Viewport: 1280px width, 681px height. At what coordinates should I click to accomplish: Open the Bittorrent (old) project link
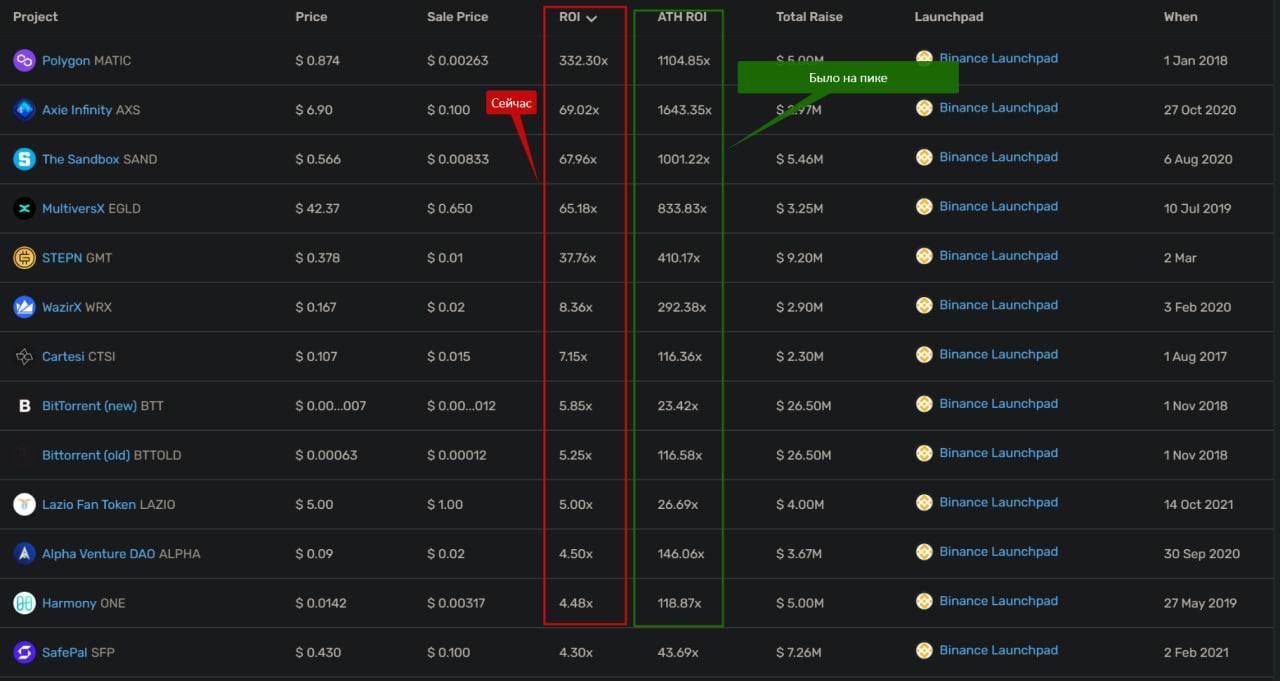click(x=86, y=455)
